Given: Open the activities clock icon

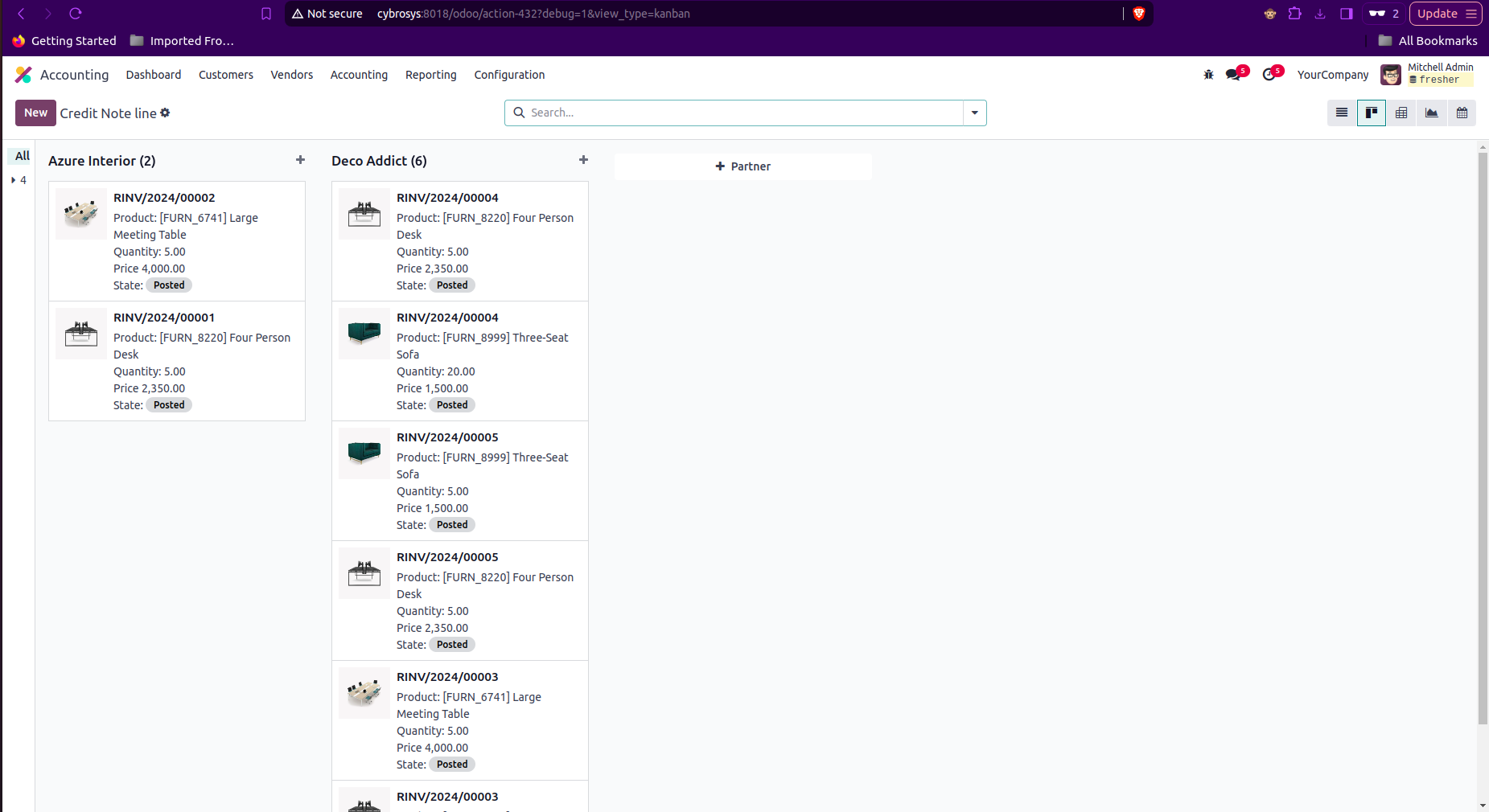Looking at the screenshot, I should 1269,75.
